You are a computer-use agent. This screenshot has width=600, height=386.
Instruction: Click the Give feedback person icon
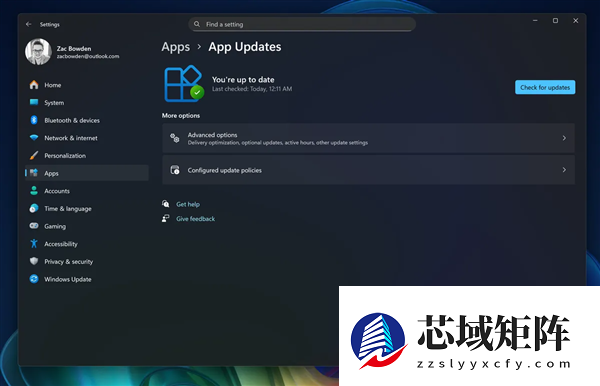click(166, 218)
